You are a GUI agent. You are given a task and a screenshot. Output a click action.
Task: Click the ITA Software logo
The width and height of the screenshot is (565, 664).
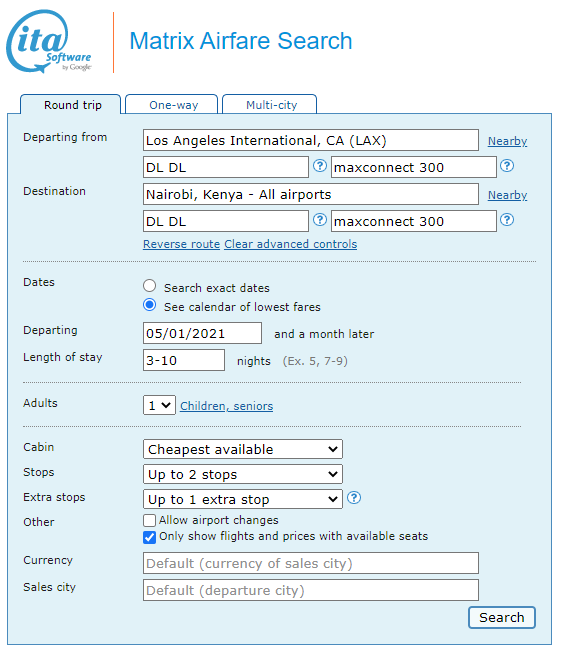[x=49, y=41]
